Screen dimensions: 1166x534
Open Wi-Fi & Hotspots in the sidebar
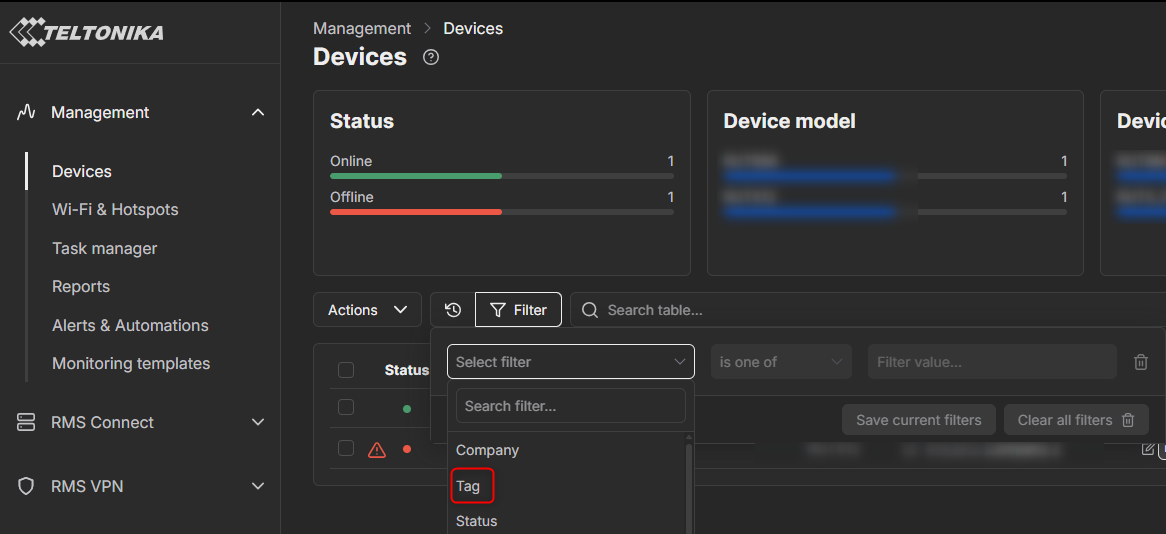coord(115,210)
